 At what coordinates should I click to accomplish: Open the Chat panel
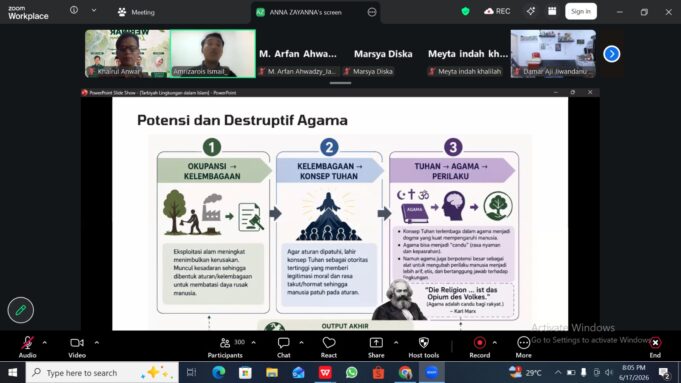(x=284, y=347)
